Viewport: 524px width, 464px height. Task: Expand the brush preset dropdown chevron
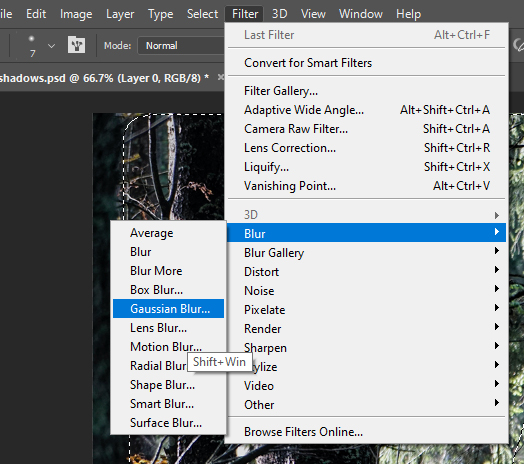[x=51, y=46]
